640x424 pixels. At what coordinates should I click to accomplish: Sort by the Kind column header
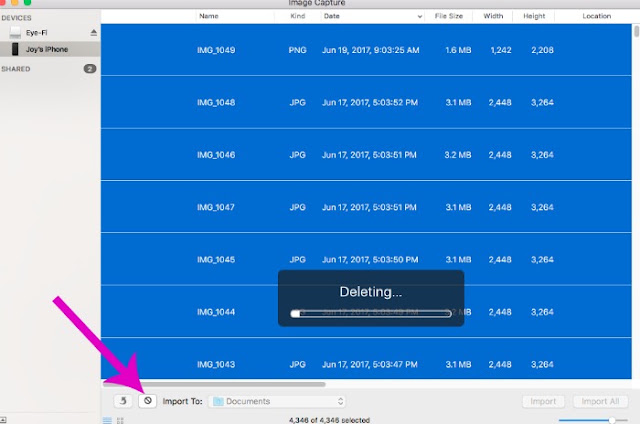click(298, 16)
